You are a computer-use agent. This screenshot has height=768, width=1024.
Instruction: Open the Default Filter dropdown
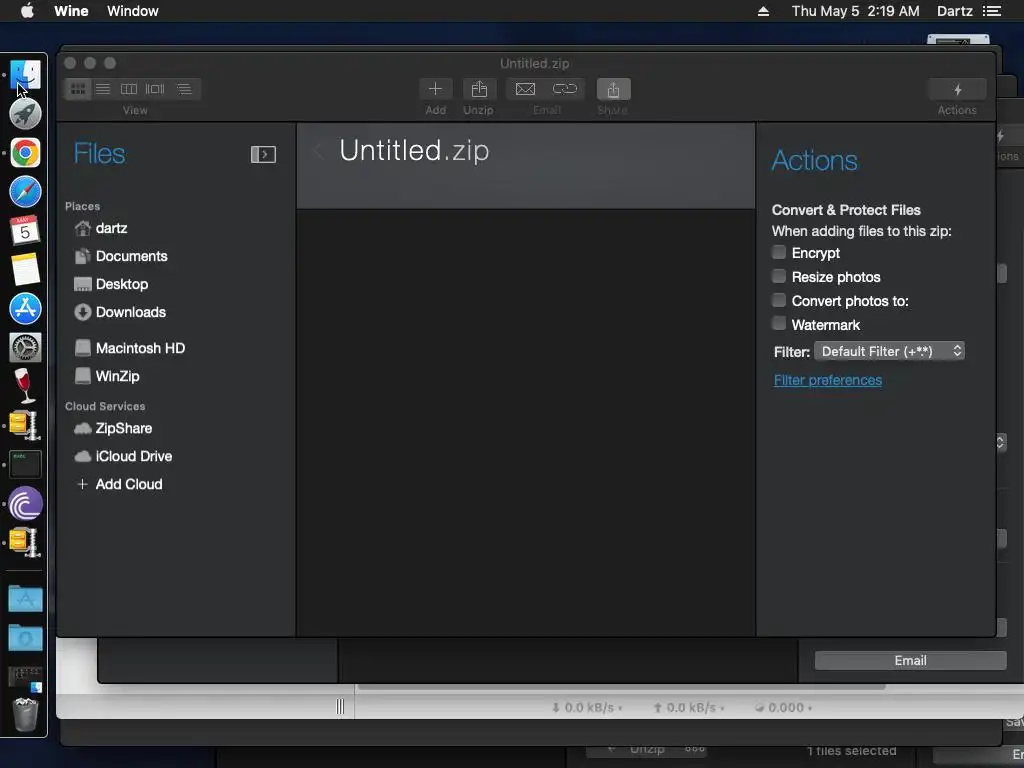(x=889, y=351)
